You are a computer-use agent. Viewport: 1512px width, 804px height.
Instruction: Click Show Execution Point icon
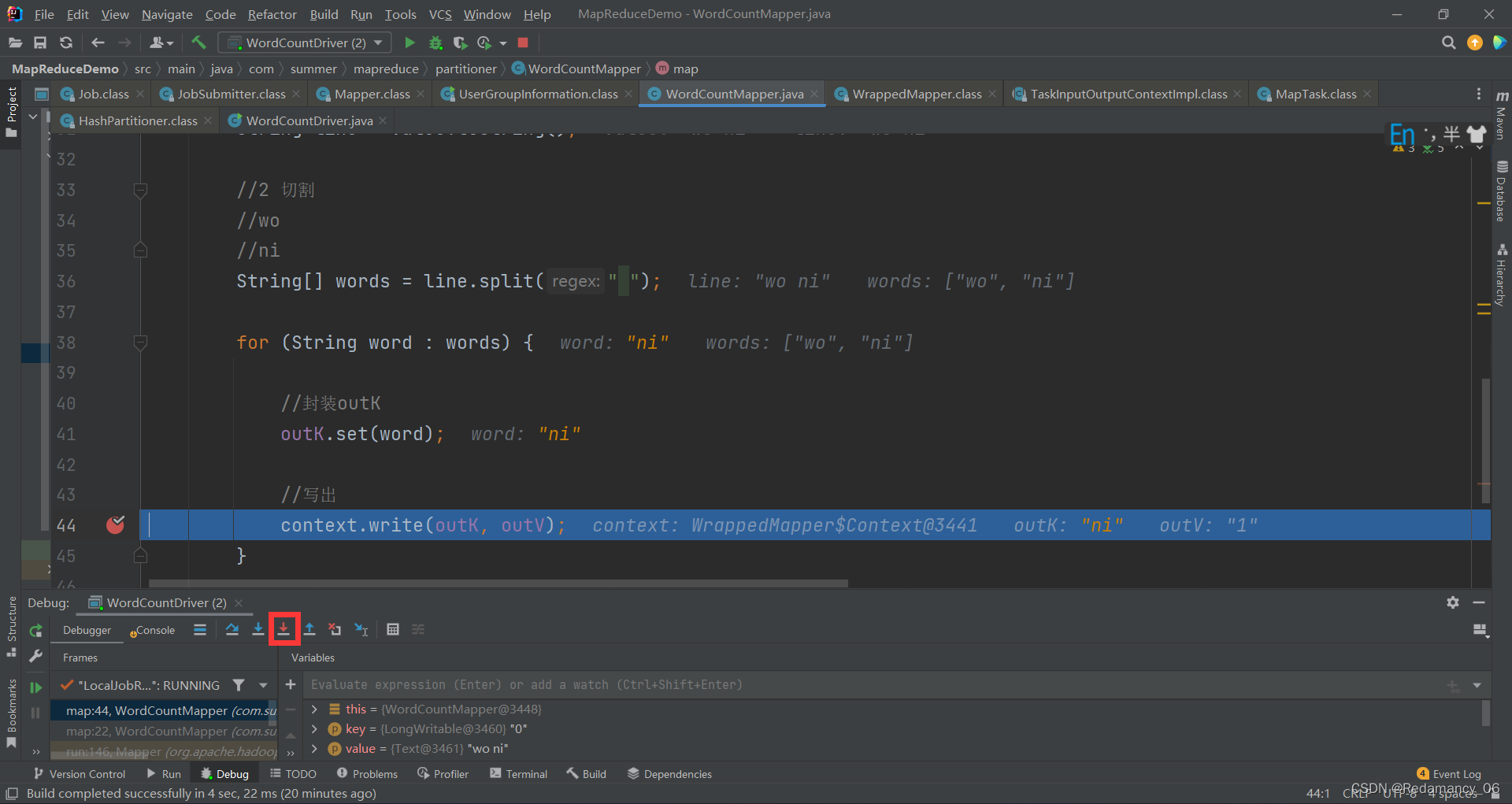(200, 629)
